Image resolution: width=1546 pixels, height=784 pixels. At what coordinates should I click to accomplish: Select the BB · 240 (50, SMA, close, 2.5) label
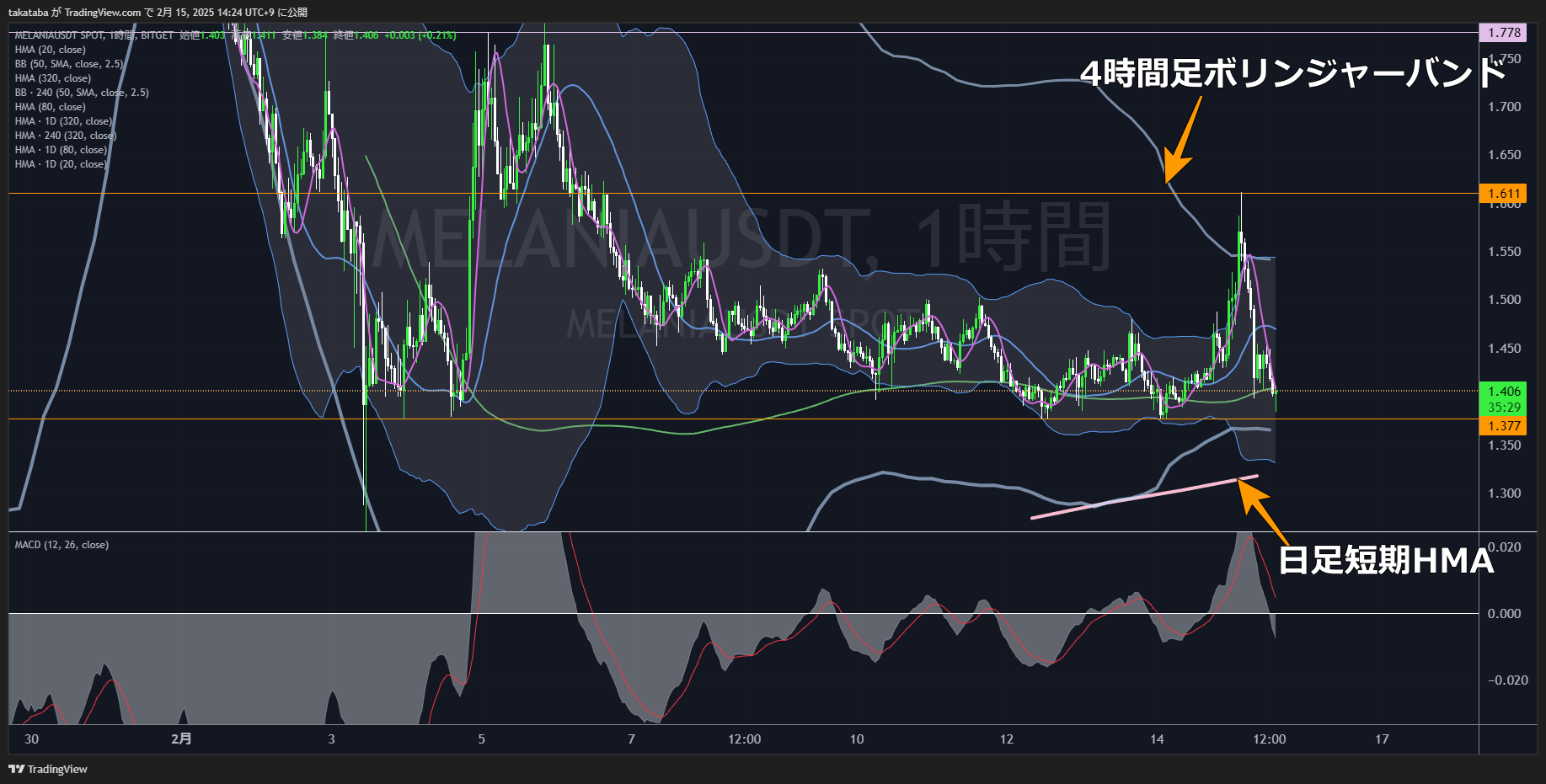click(82, 93)
